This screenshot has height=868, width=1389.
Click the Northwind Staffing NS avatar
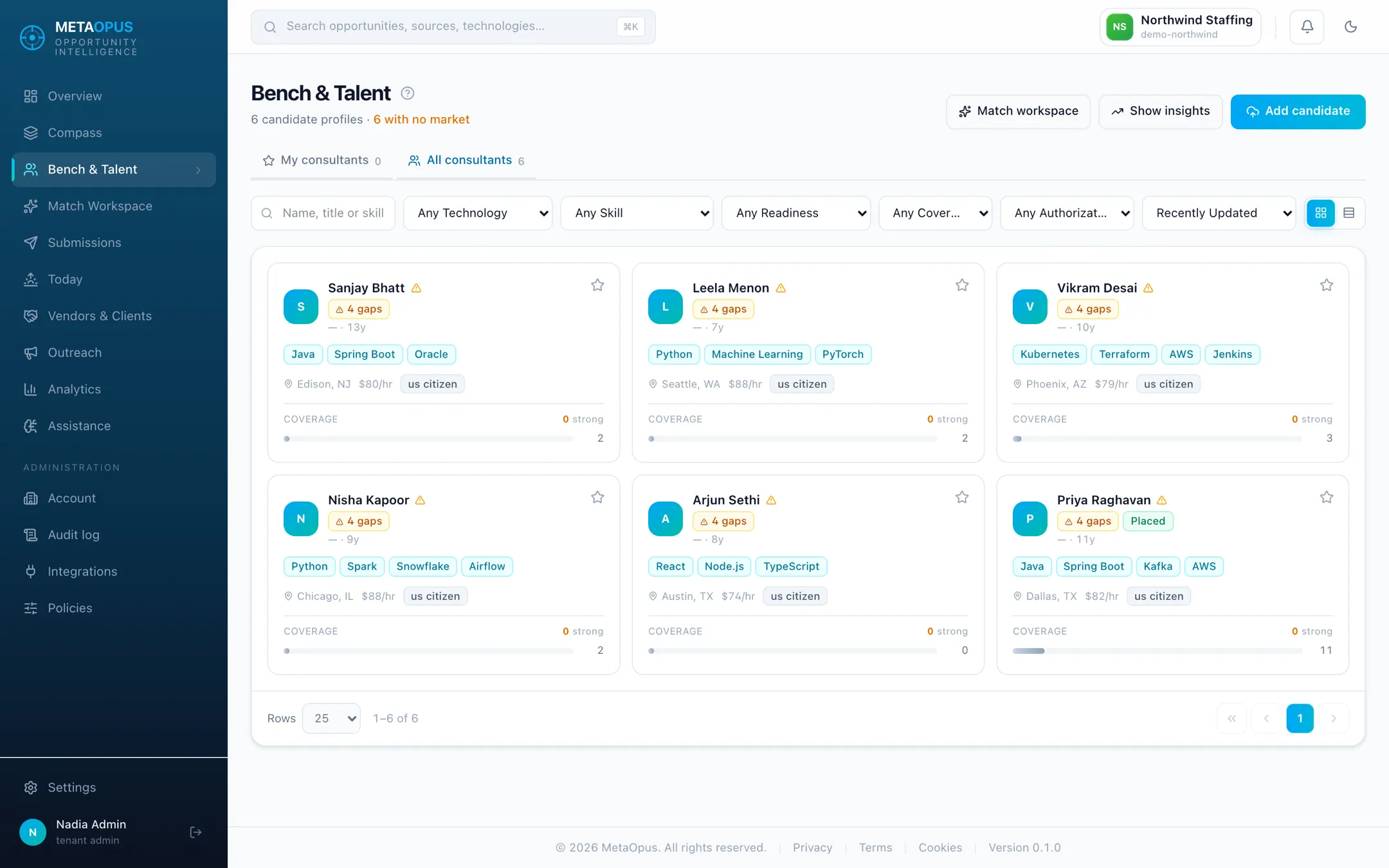1120,27
